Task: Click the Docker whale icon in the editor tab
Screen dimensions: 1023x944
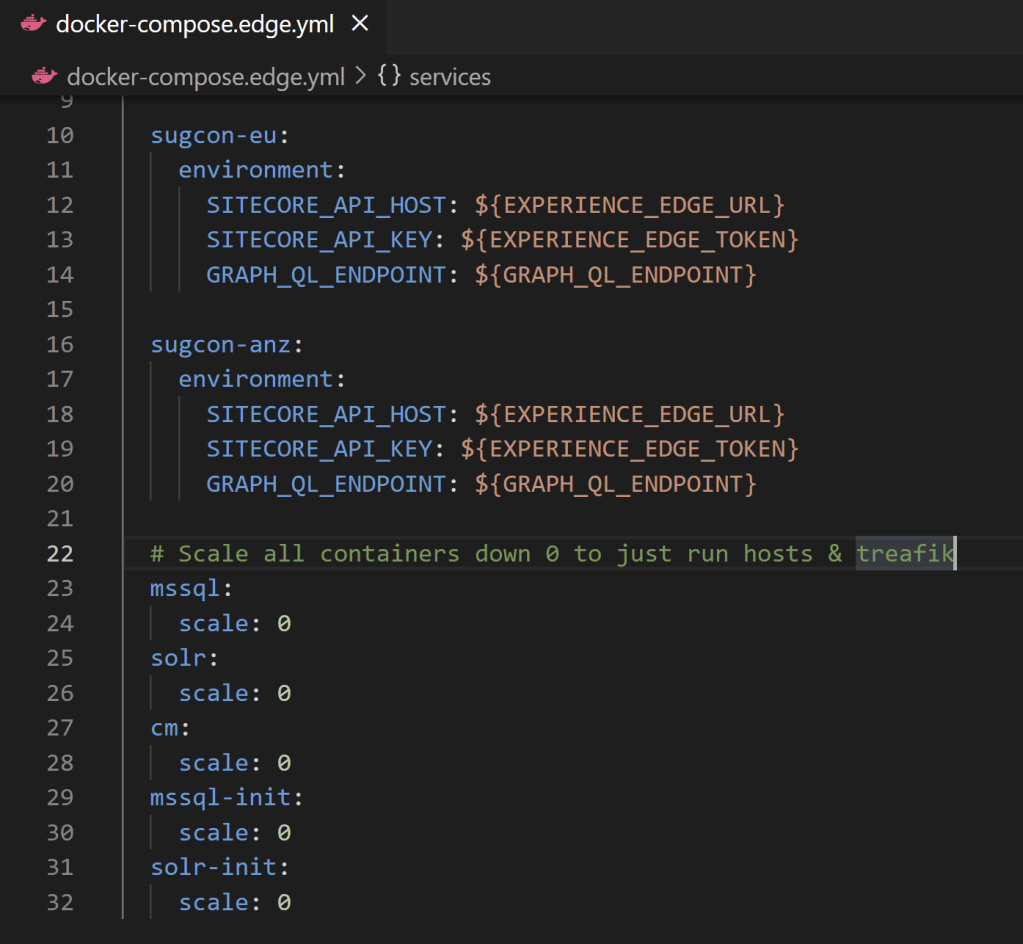Action: click(33, 24)
